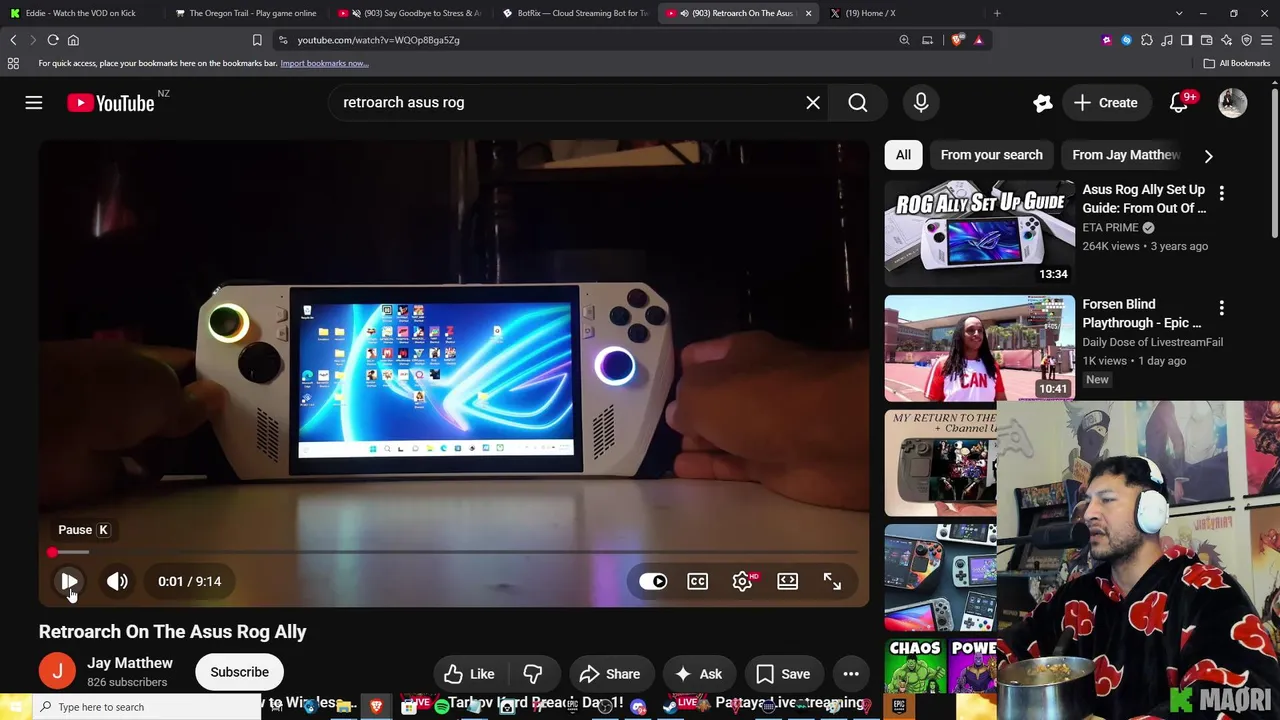This screenshot has height=720, width=1280.
Task: Open Forsen Blind Playthrough video thumbnail
Action: pyautogui.click(x=980, y=348)
